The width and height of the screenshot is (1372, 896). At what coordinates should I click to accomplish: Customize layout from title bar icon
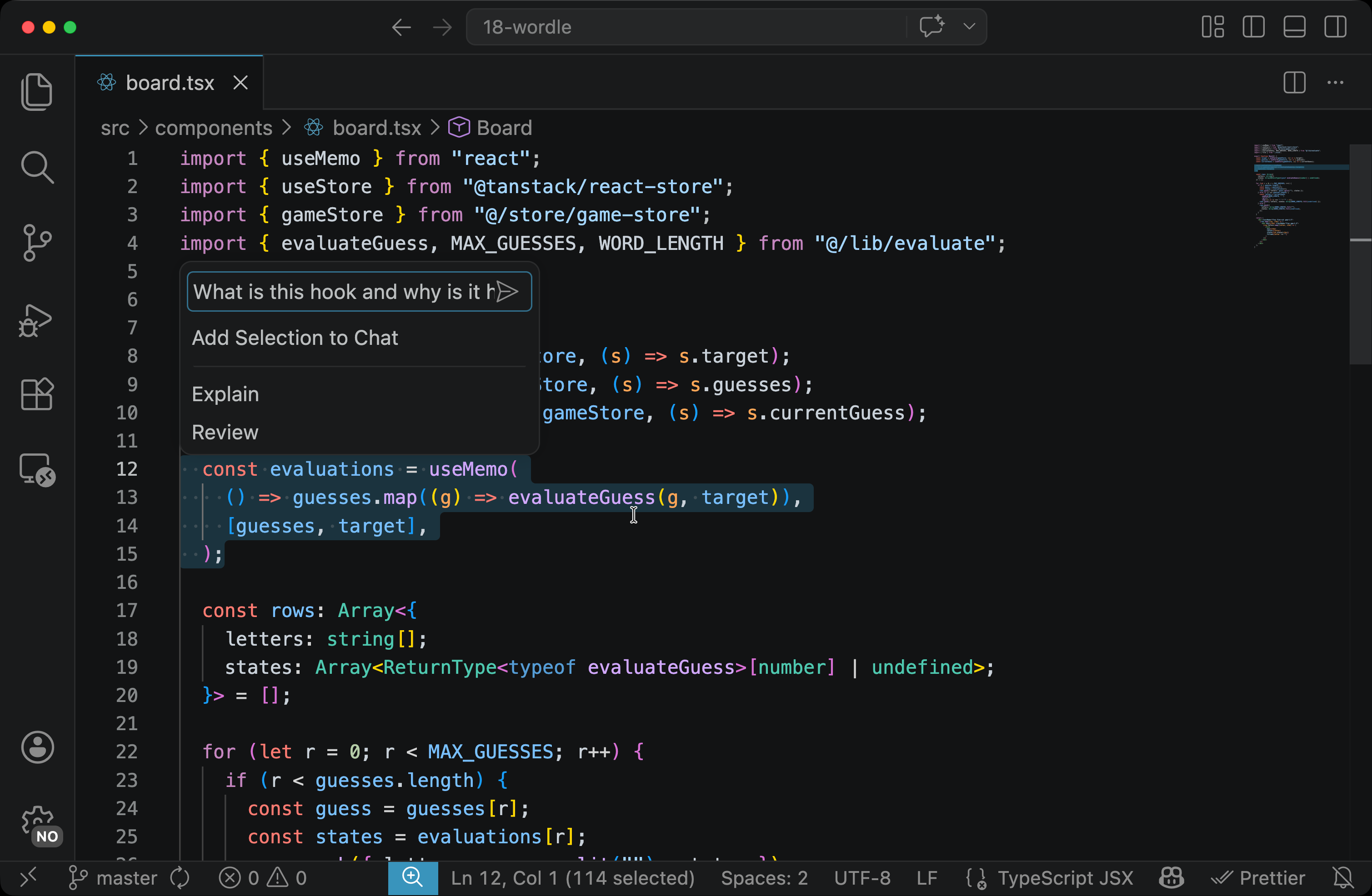[x=1213, y=27]
